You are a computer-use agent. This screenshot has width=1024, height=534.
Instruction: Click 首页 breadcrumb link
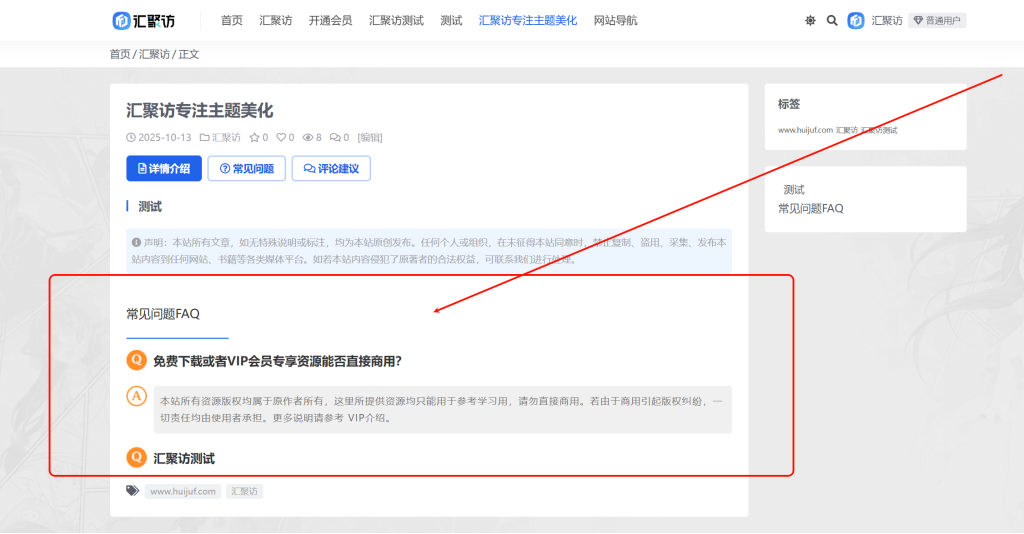120,54
